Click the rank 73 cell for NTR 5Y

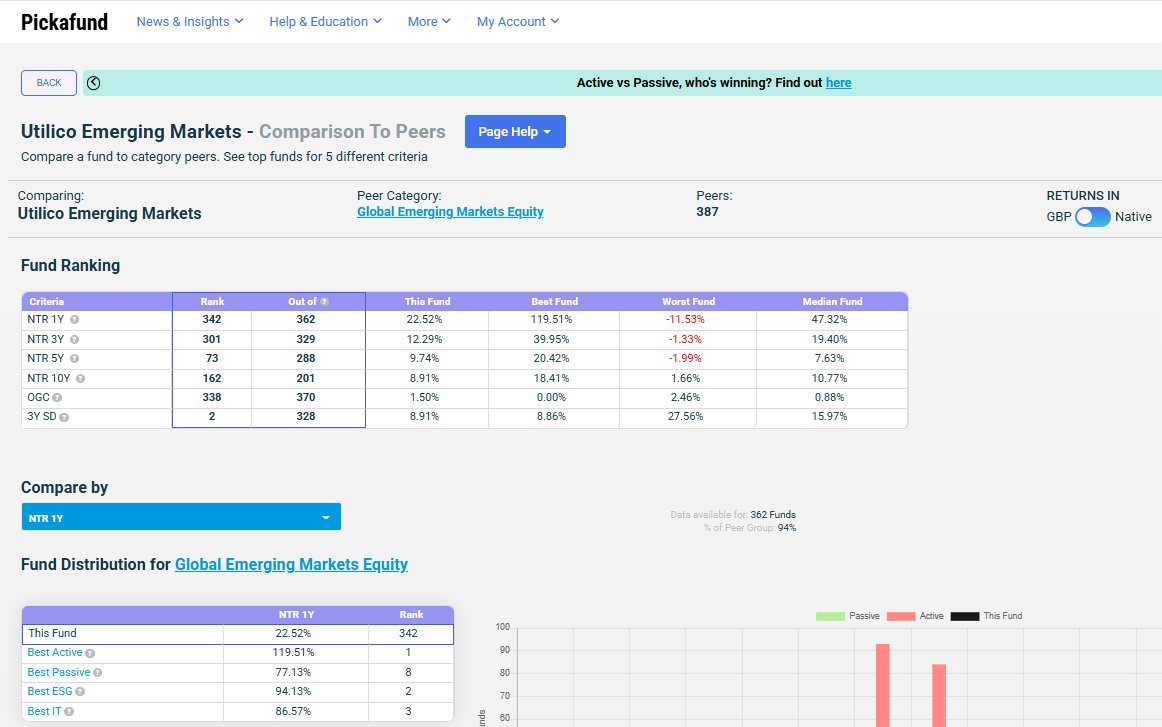point(212,359)
